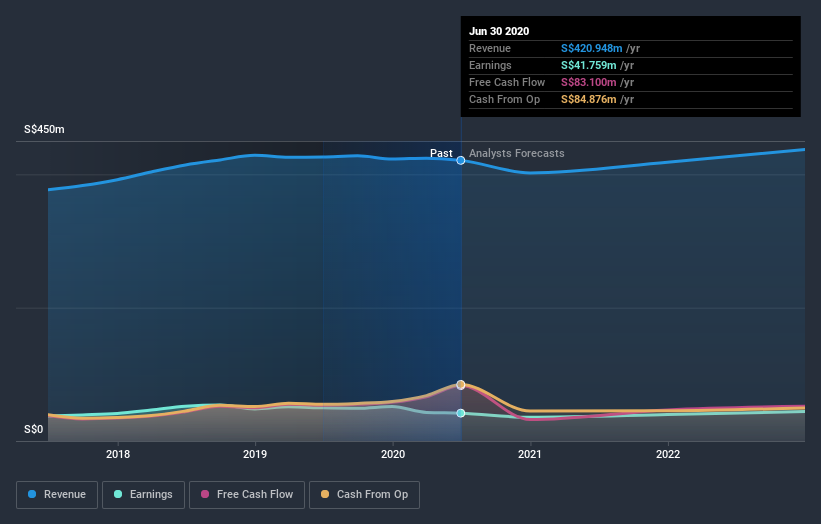
Task: Click the 2020 x-axis label
Action: click(393, 454)
